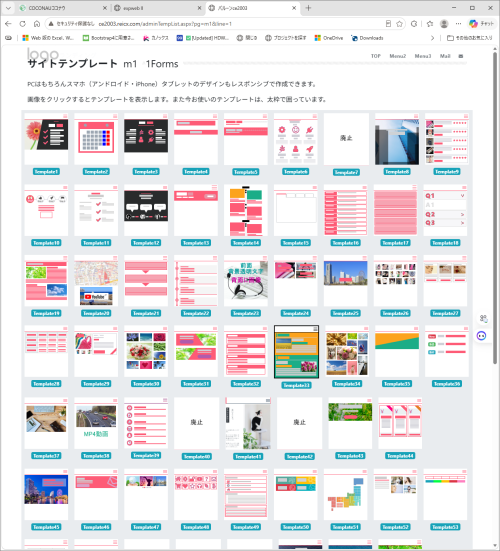Click the mail envelope icon in site header
Viewport: 500px width, 551px height.
coord(461,56)
